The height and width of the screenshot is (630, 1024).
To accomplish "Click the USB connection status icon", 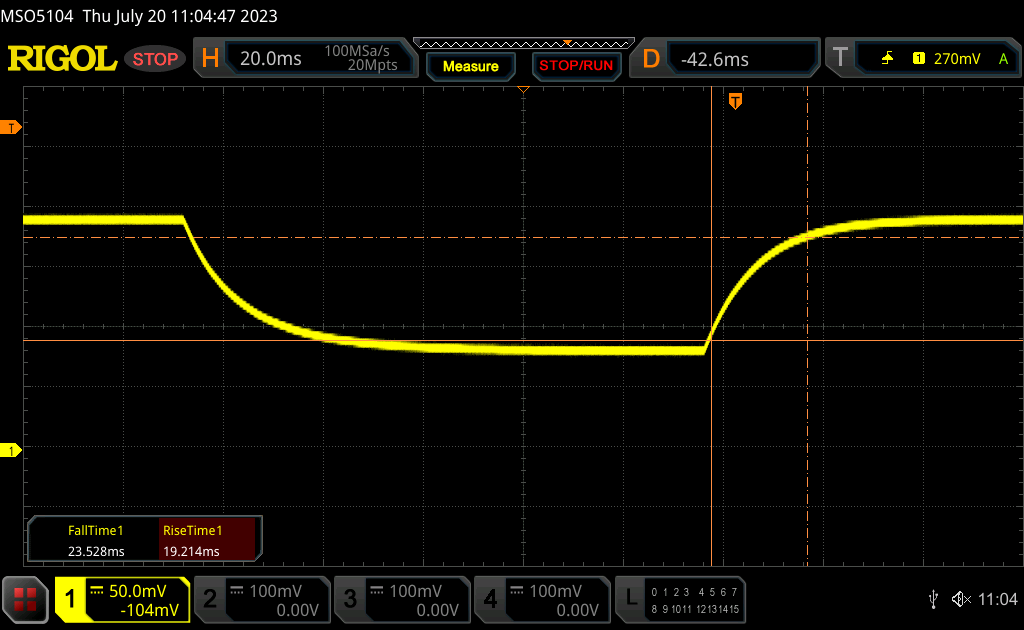I will coord(933,599).
